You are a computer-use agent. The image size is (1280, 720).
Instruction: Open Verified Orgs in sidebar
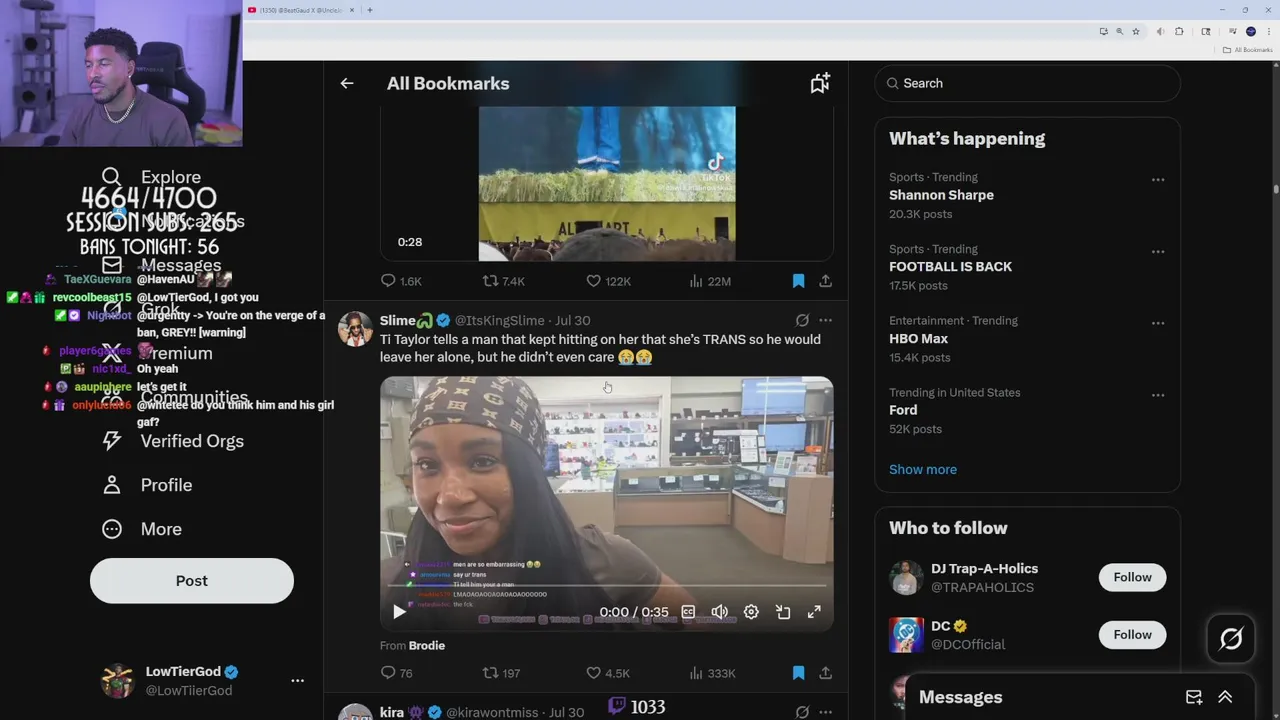pyautogui.click(x=172, y=441)
